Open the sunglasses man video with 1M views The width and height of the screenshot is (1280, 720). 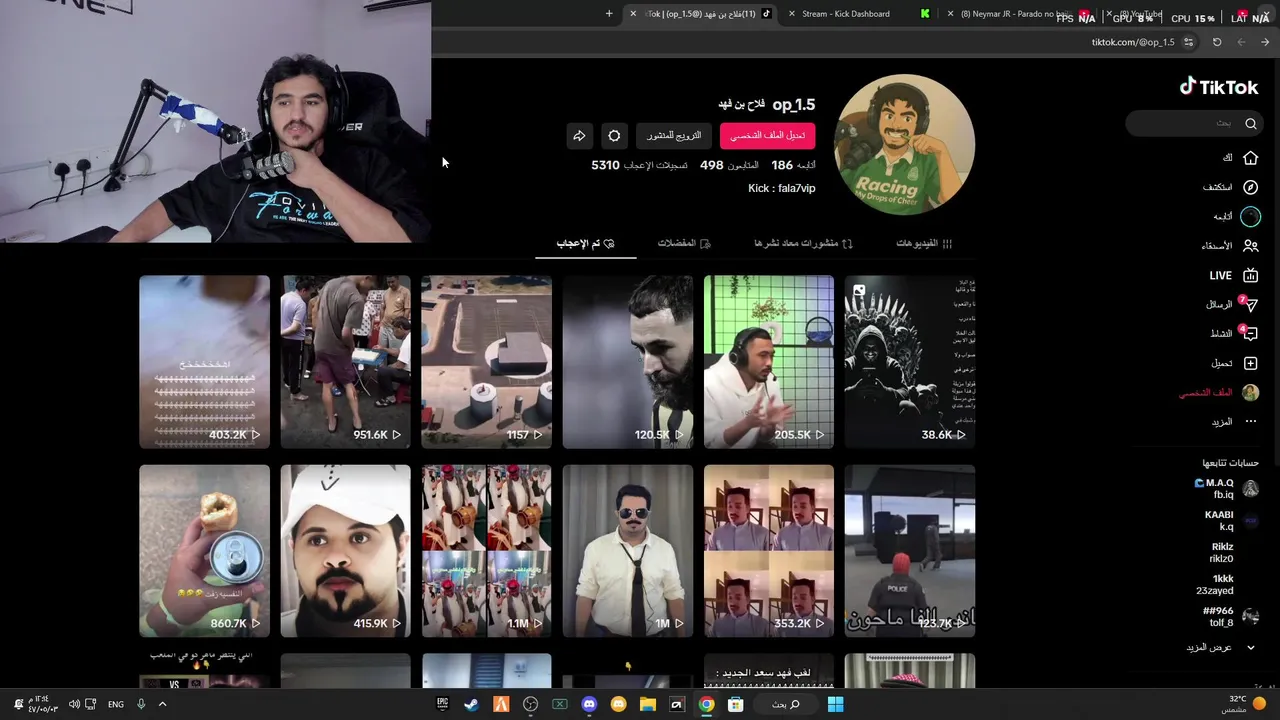[x=628, y=551]
